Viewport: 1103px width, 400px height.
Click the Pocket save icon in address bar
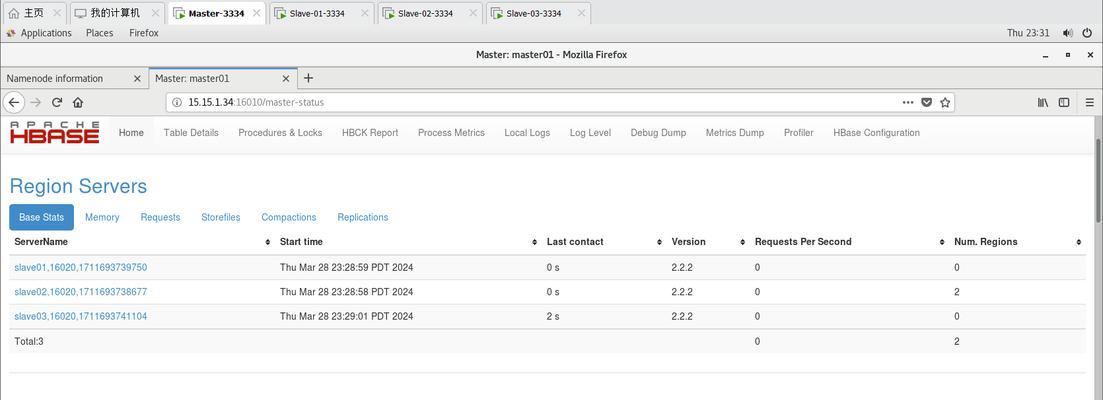point(926,103)
